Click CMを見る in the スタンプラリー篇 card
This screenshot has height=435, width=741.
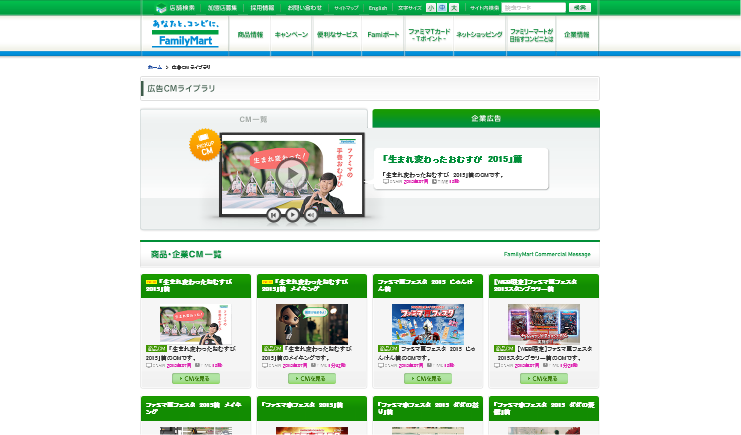click(544, 379)
